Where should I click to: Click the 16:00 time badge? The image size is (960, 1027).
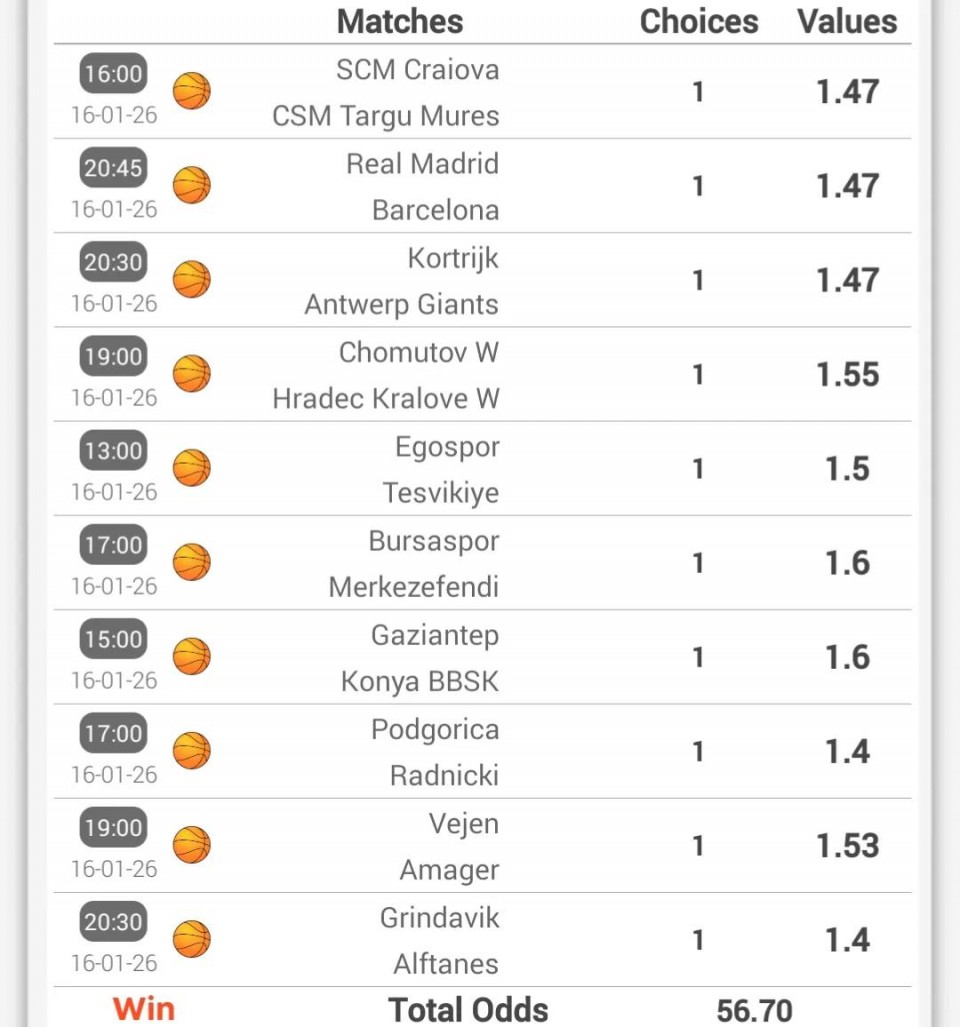[x=113, y=74]
